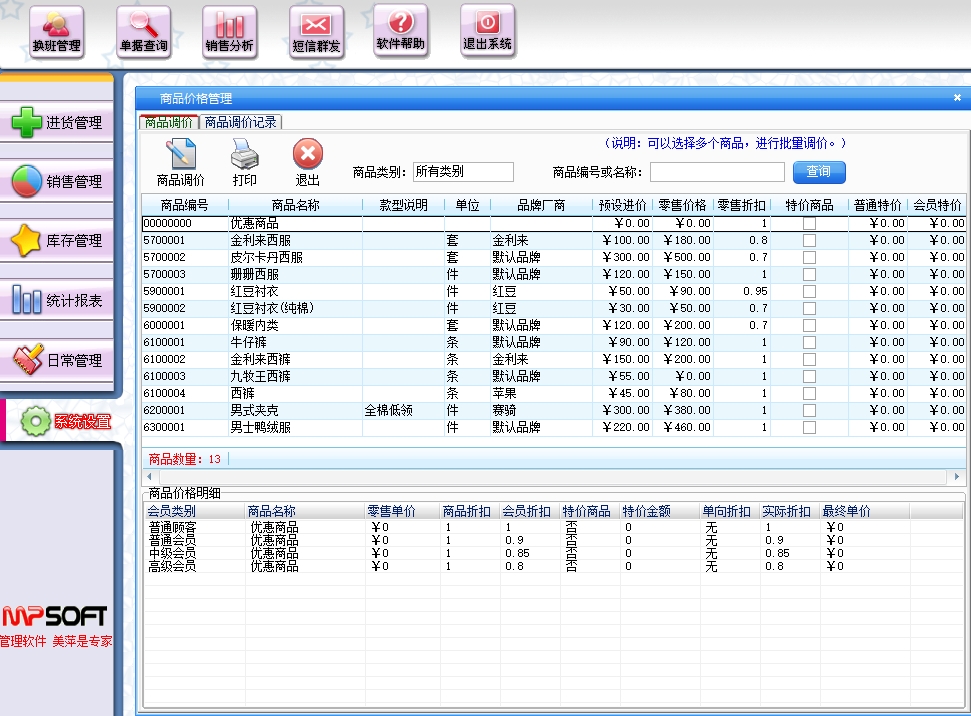Tick 特价商品 checkbox for 金利来西服
Screen dimensions: 971x716
[809, 240]
